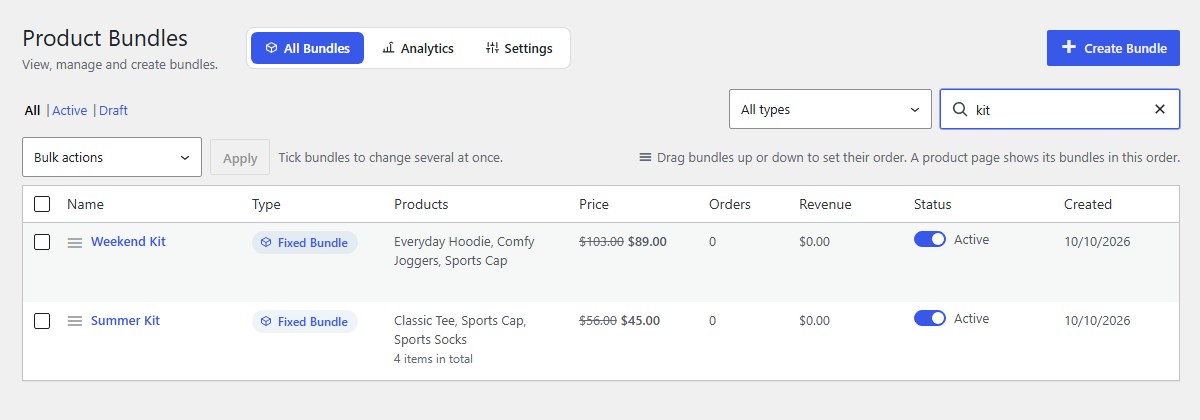The width and height of the screenshot is (1200, 420).
Task: Click the Type column header
Action: 266,204
